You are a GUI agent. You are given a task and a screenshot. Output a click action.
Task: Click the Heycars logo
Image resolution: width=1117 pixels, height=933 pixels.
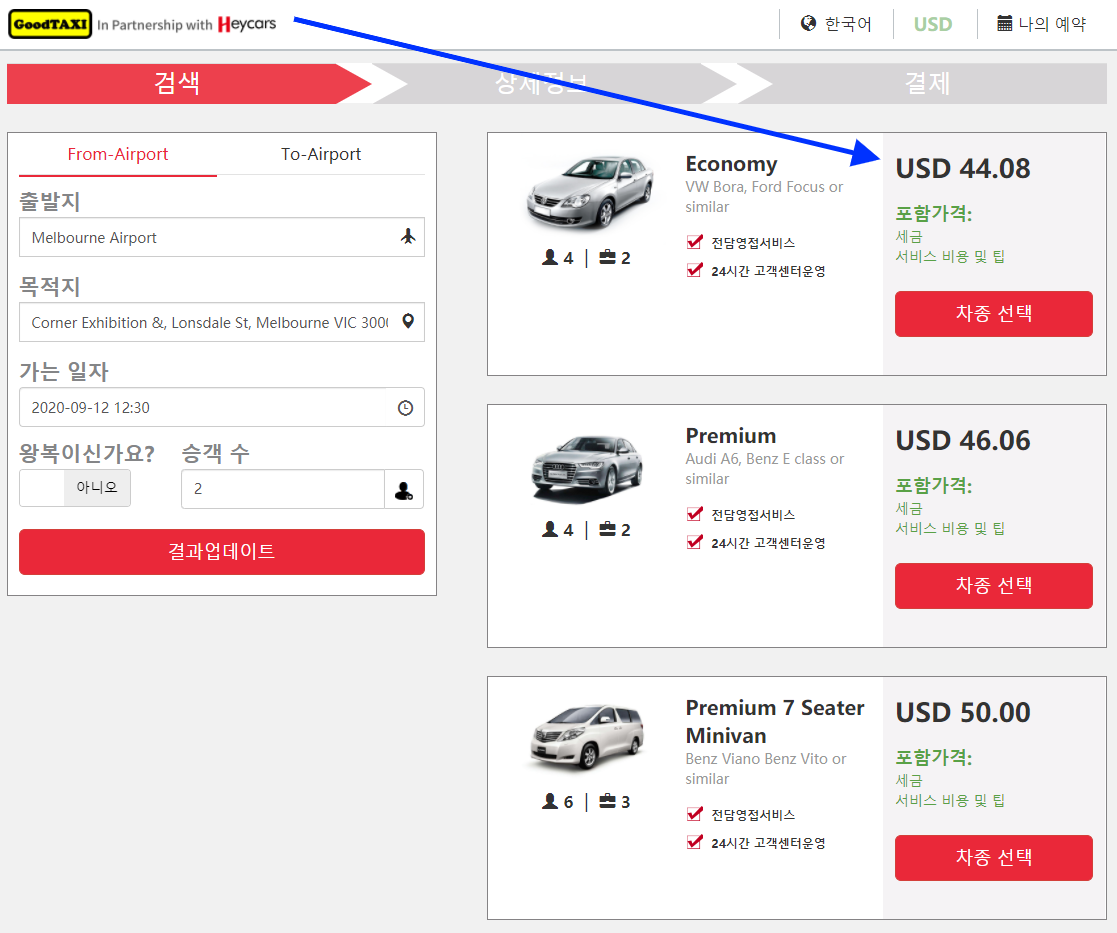tap(246, 24)
